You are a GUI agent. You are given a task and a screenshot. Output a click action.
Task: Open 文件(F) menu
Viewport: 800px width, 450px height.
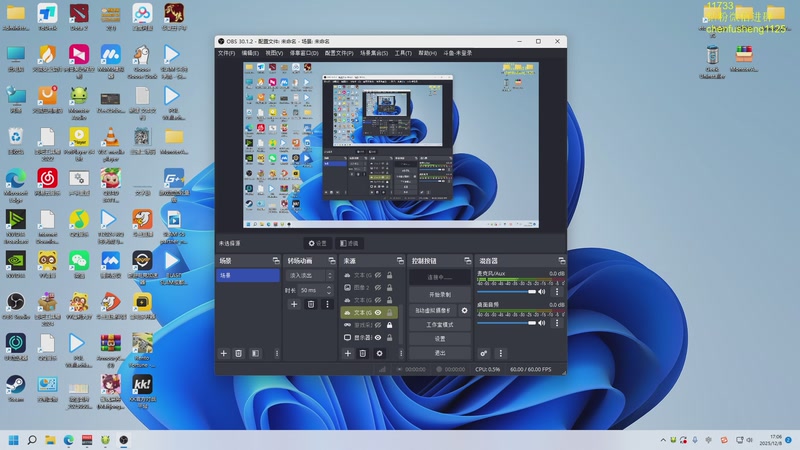[226, 53]
